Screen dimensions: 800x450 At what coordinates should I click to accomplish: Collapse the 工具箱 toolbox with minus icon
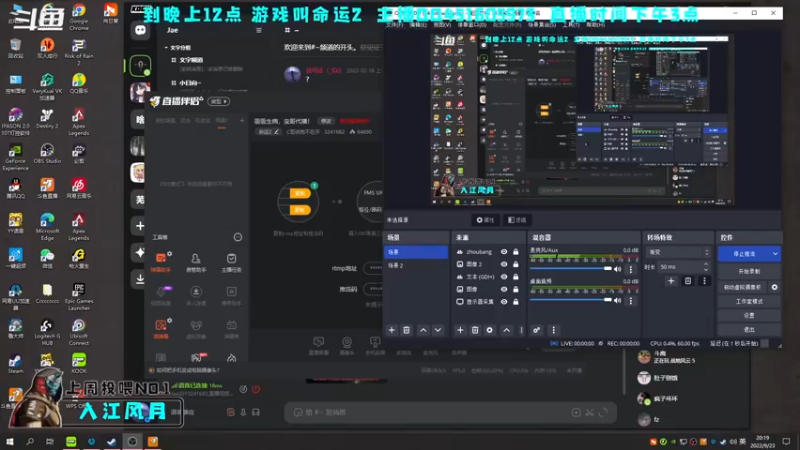[238, 237]
